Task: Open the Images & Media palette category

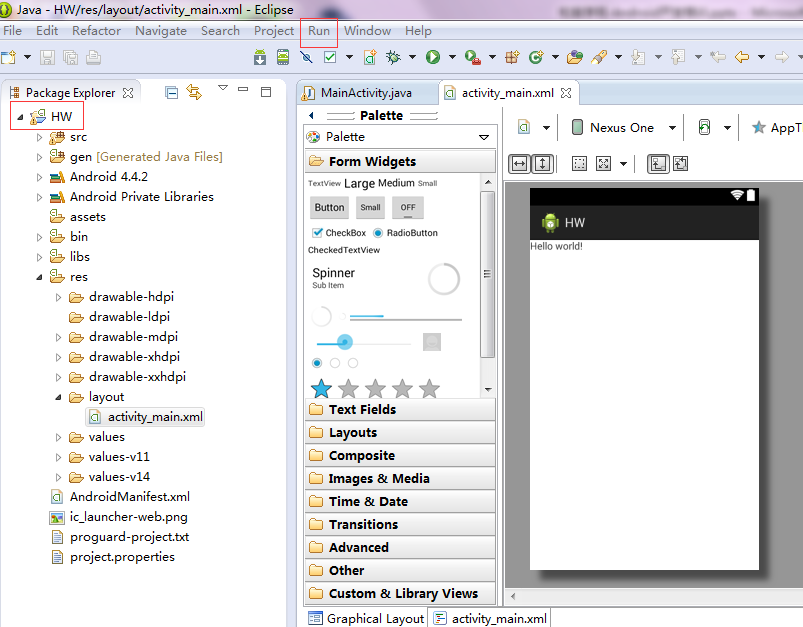Action: click(400, 478)
